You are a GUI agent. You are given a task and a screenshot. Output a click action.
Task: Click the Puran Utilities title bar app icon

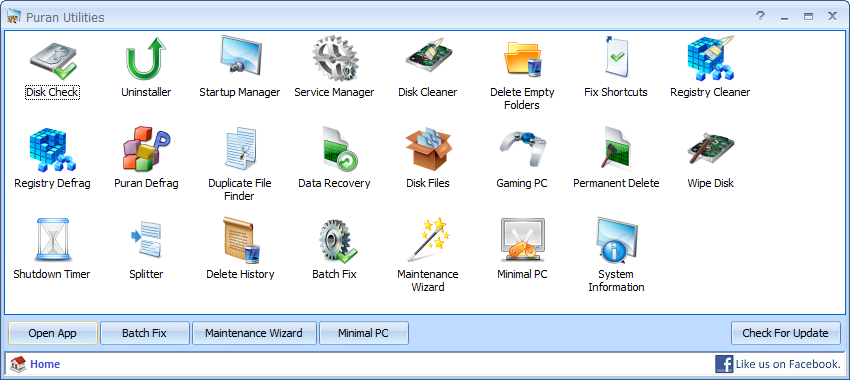tap(14, 17)
